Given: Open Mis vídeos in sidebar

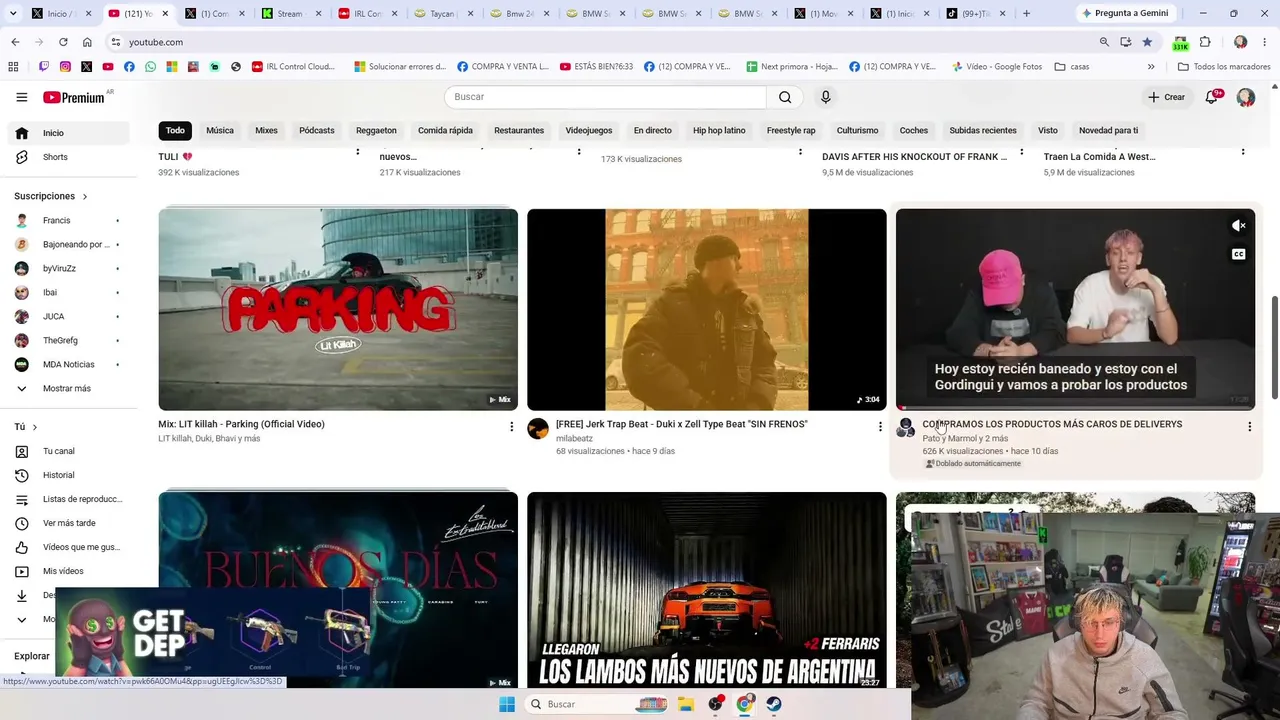Looking at the screenshot, I should [65, 571].
